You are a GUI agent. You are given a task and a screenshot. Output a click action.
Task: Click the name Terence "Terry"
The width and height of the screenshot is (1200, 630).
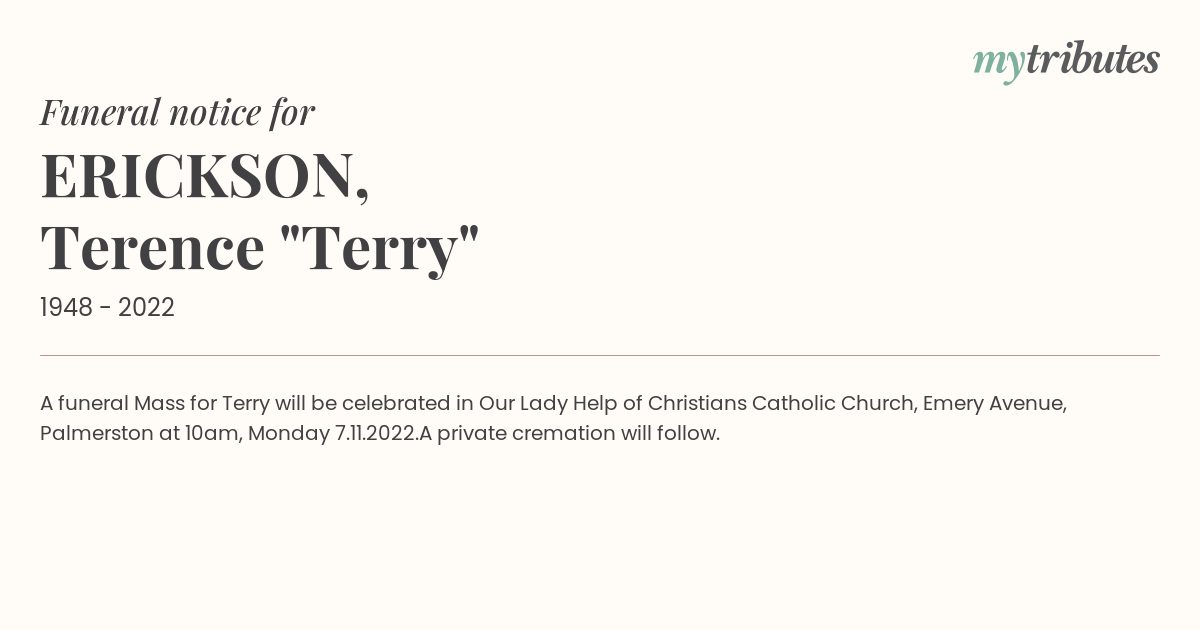[x=260, y=249]
